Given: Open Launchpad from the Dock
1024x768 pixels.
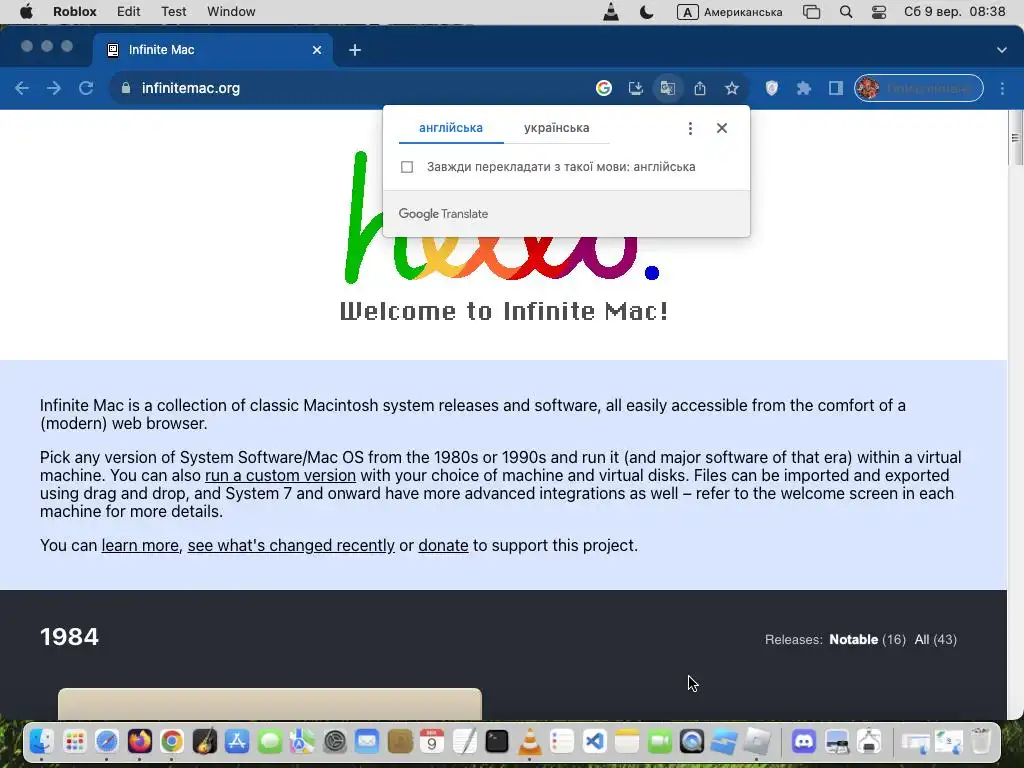Looking at the screenshot, I should click(74, 742).
